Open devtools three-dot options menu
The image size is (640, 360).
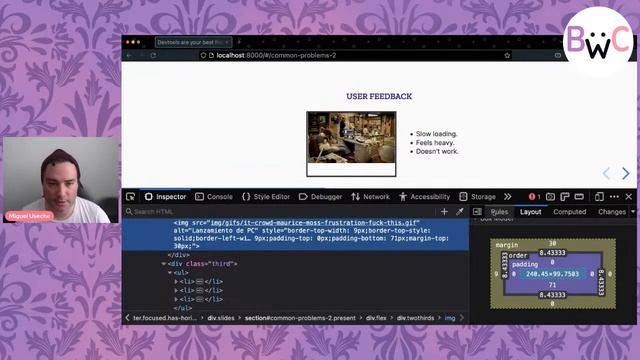tap(614, 197)
